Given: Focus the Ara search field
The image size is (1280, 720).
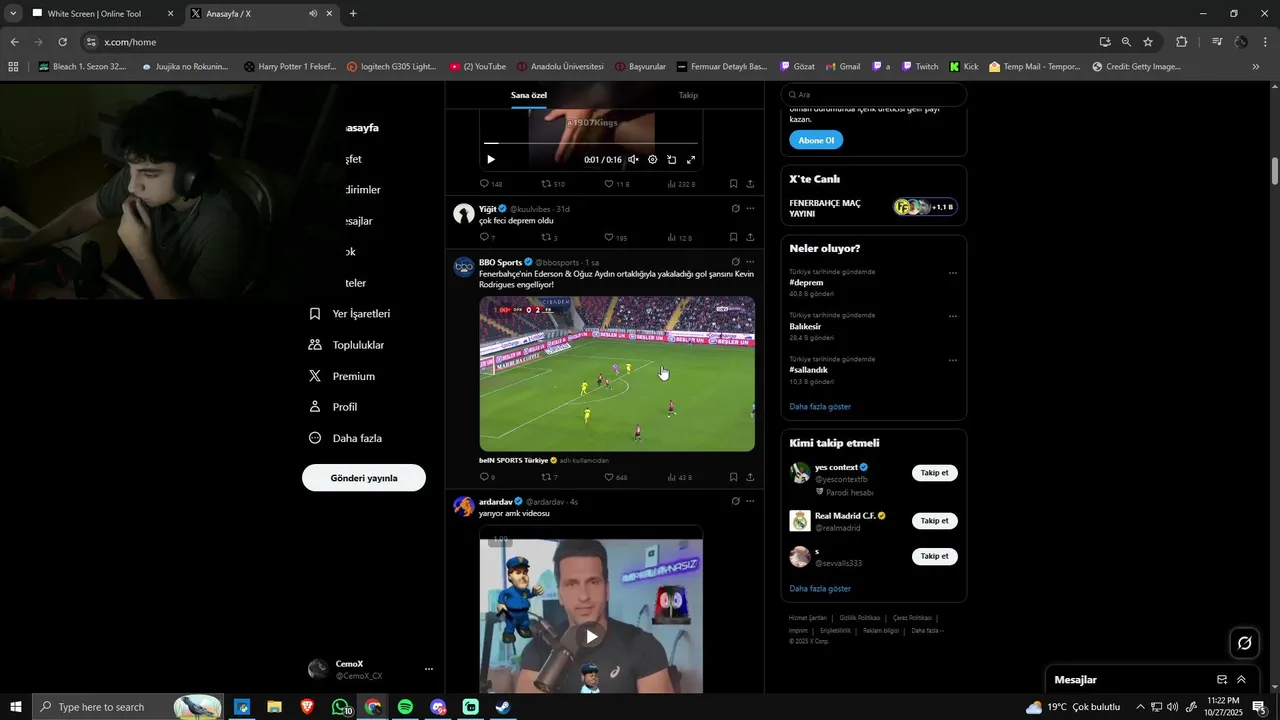Looking at the screenshot, I should tap(874, 95).
